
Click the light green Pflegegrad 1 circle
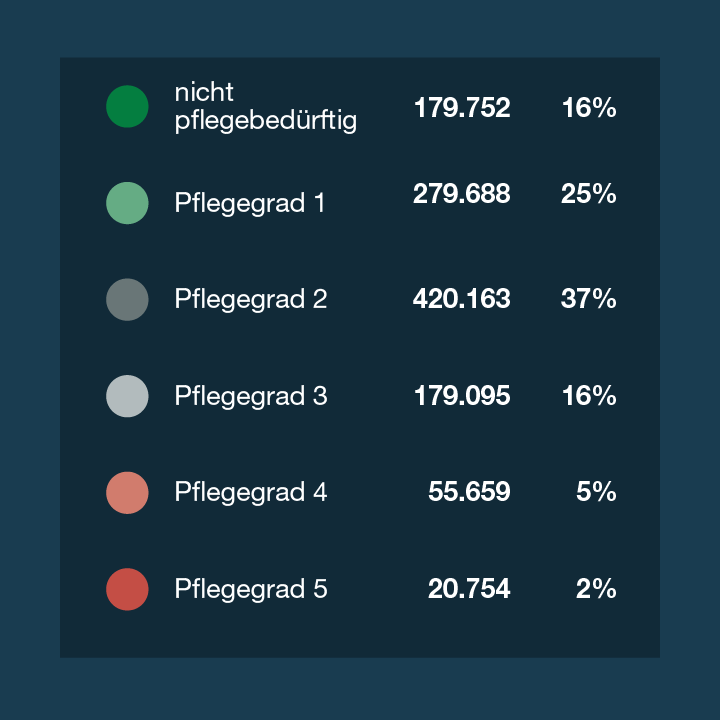tap(127, 203)
